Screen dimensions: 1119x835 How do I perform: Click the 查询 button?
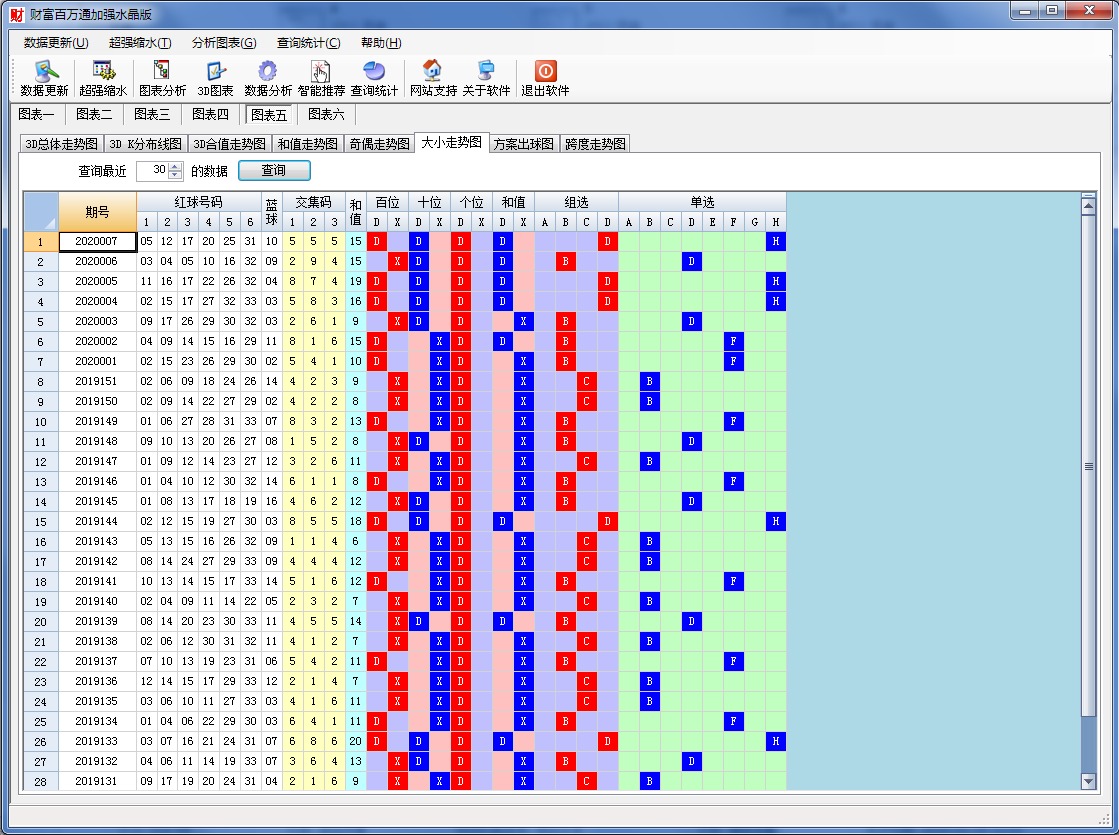273,171
